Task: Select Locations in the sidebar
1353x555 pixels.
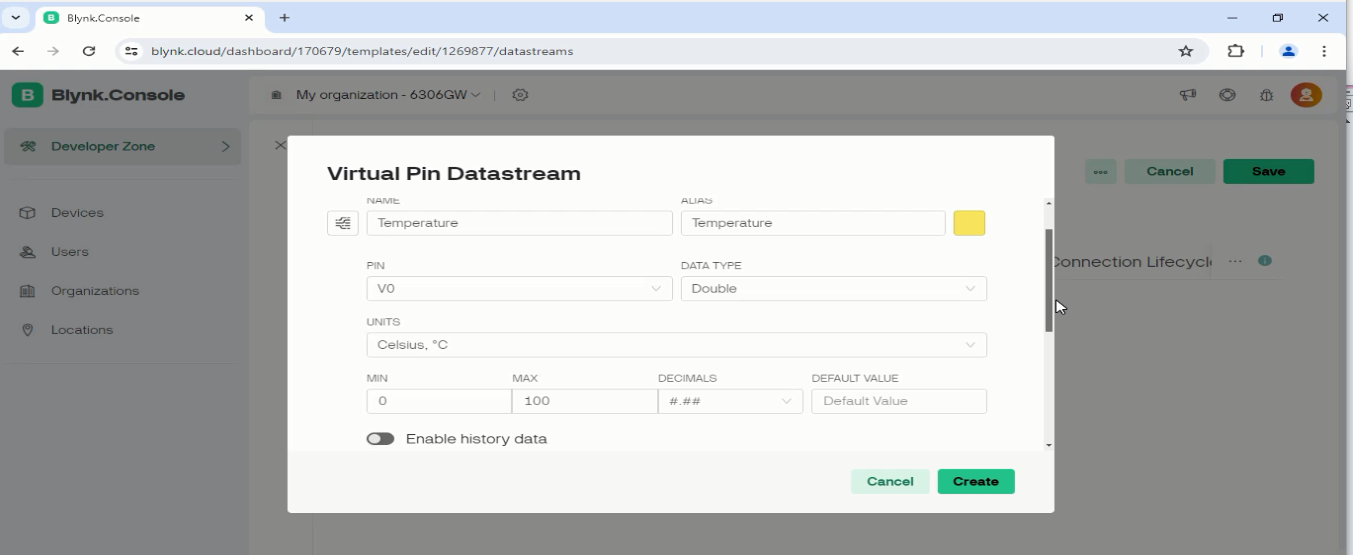Action: point(82,330)
